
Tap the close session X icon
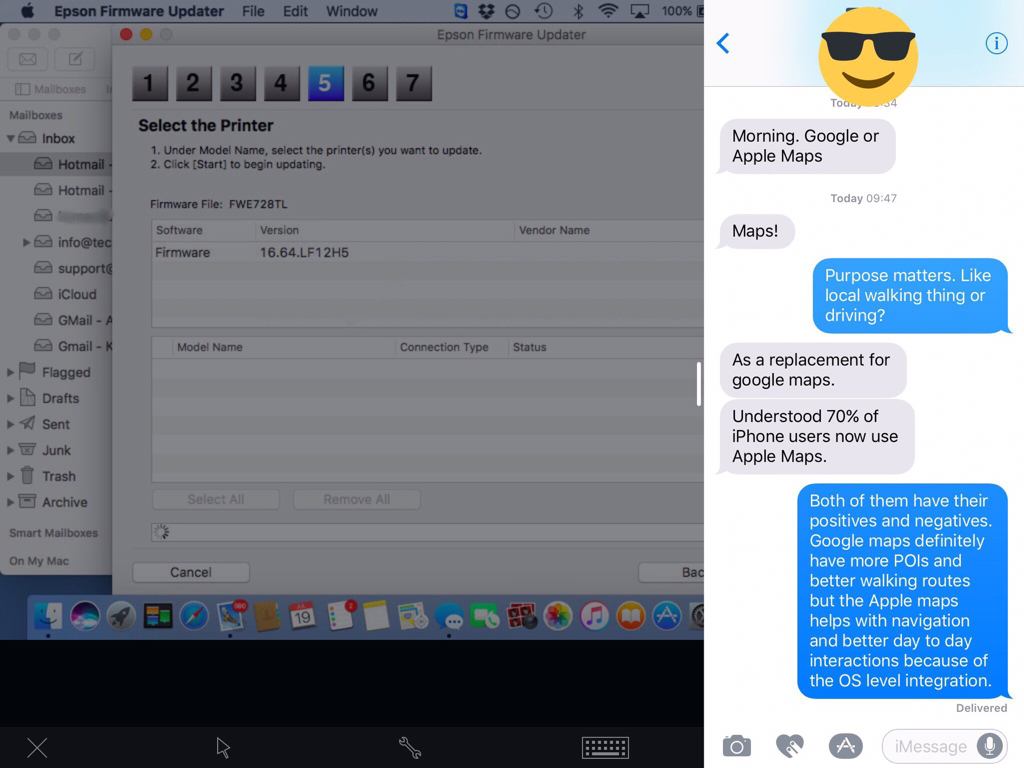37,748
